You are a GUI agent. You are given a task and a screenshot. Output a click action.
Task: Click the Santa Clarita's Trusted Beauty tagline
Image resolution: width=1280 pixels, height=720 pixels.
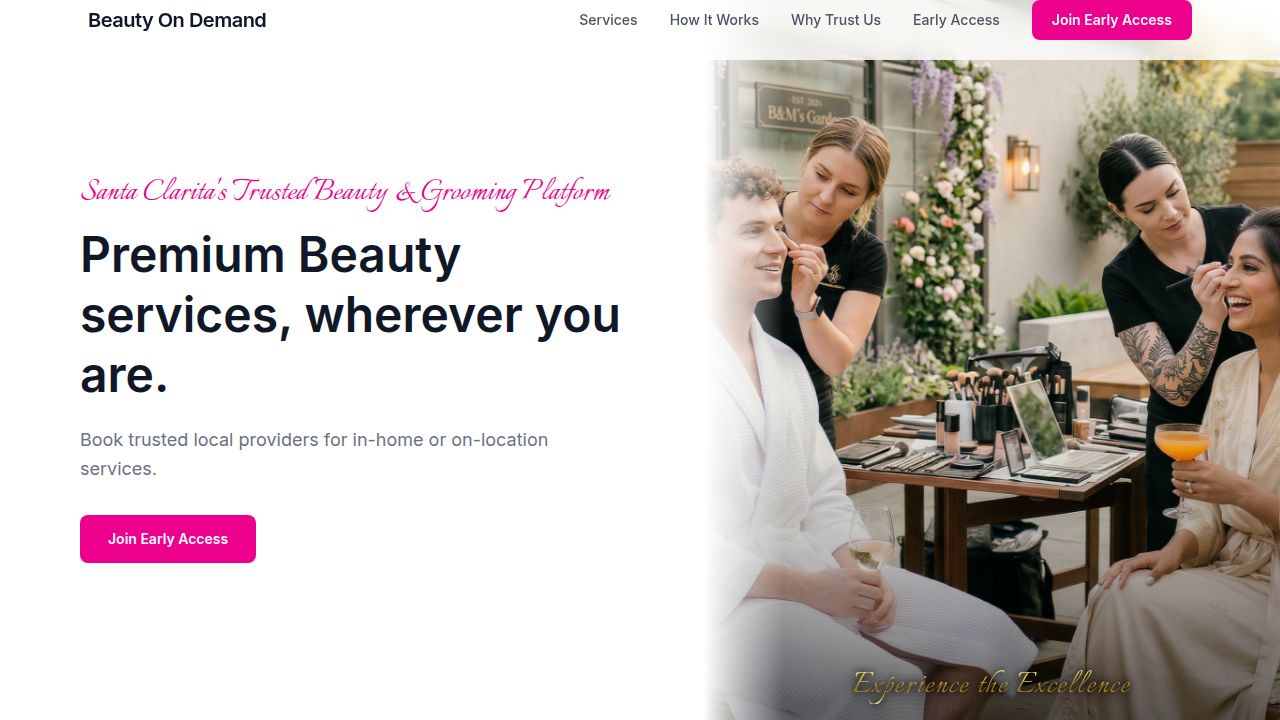click(x=345, y=191)
